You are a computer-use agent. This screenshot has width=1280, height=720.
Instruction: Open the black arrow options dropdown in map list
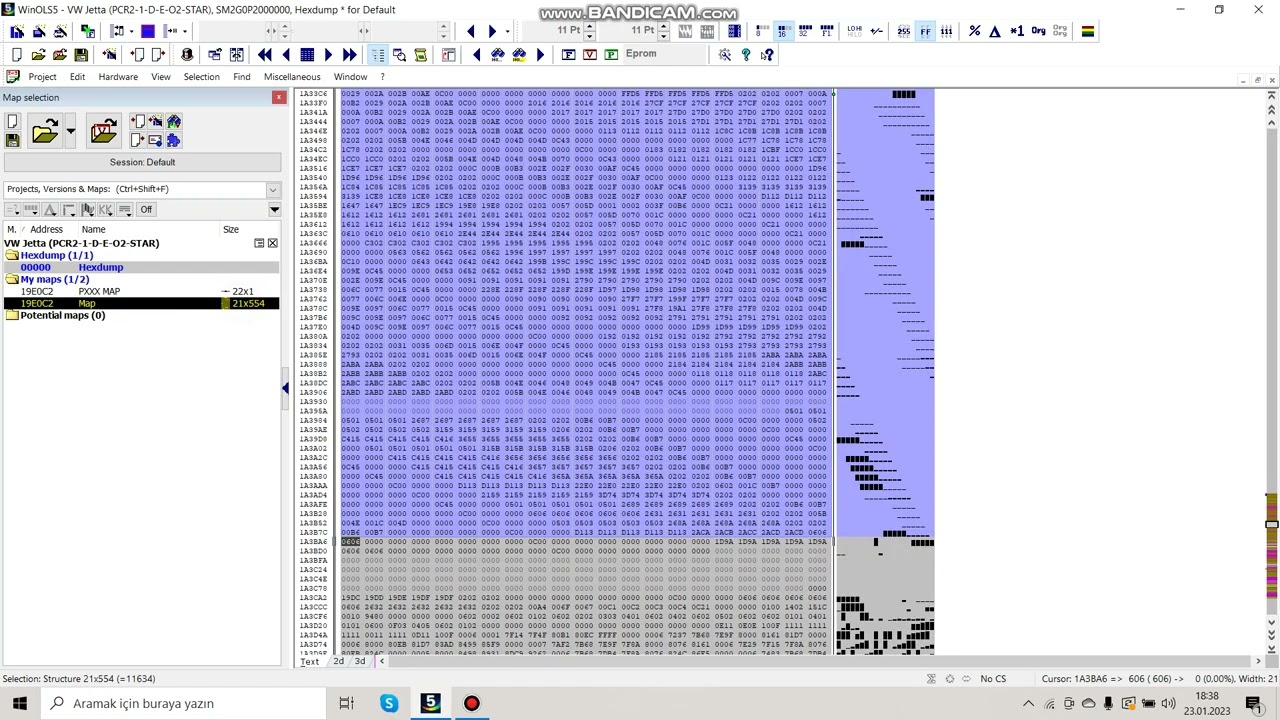tap(274, 209)
